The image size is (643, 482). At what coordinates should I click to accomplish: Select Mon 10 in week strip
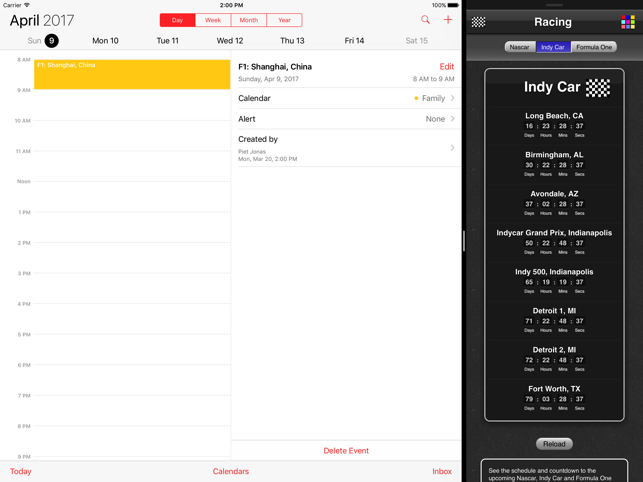tap(105, 41)
